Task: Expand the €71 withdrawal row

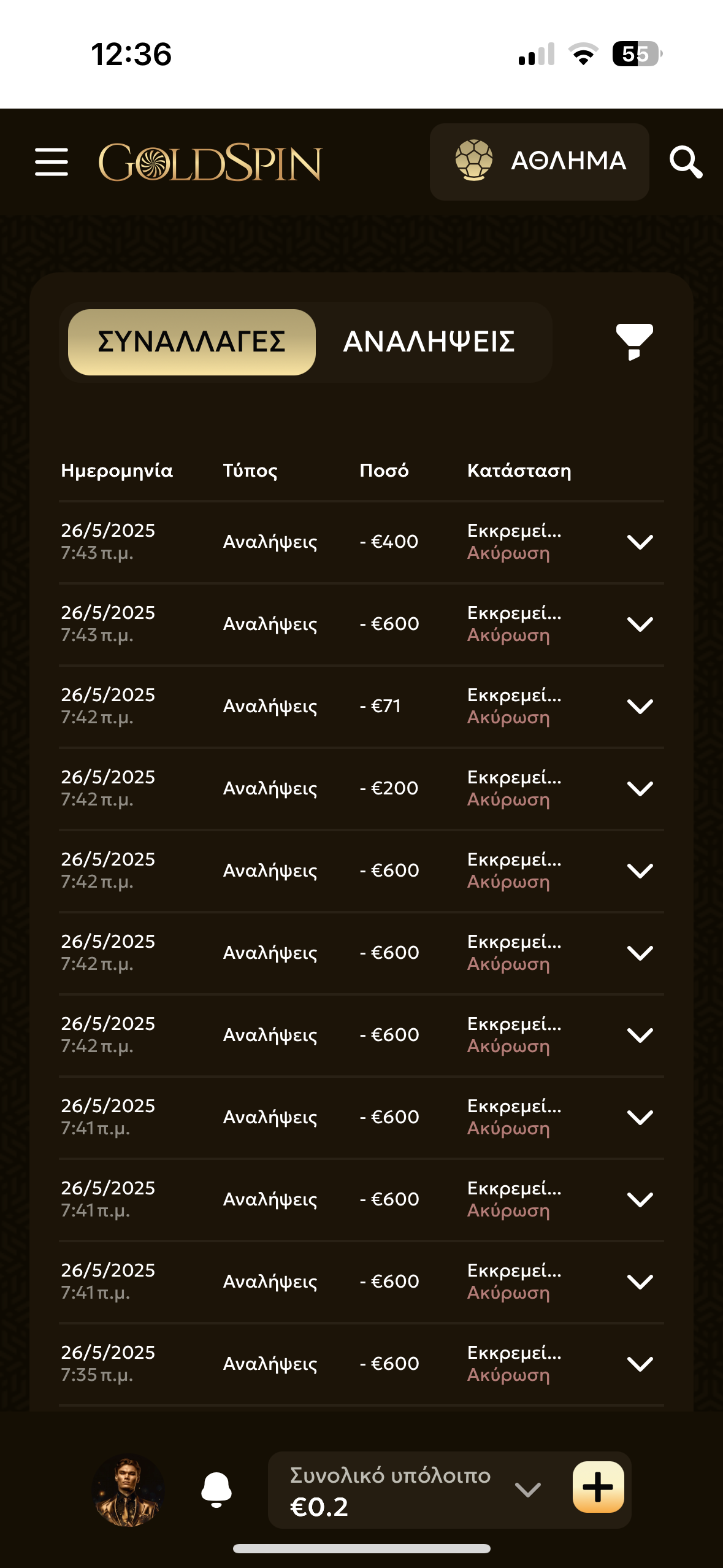Action: 640,706
